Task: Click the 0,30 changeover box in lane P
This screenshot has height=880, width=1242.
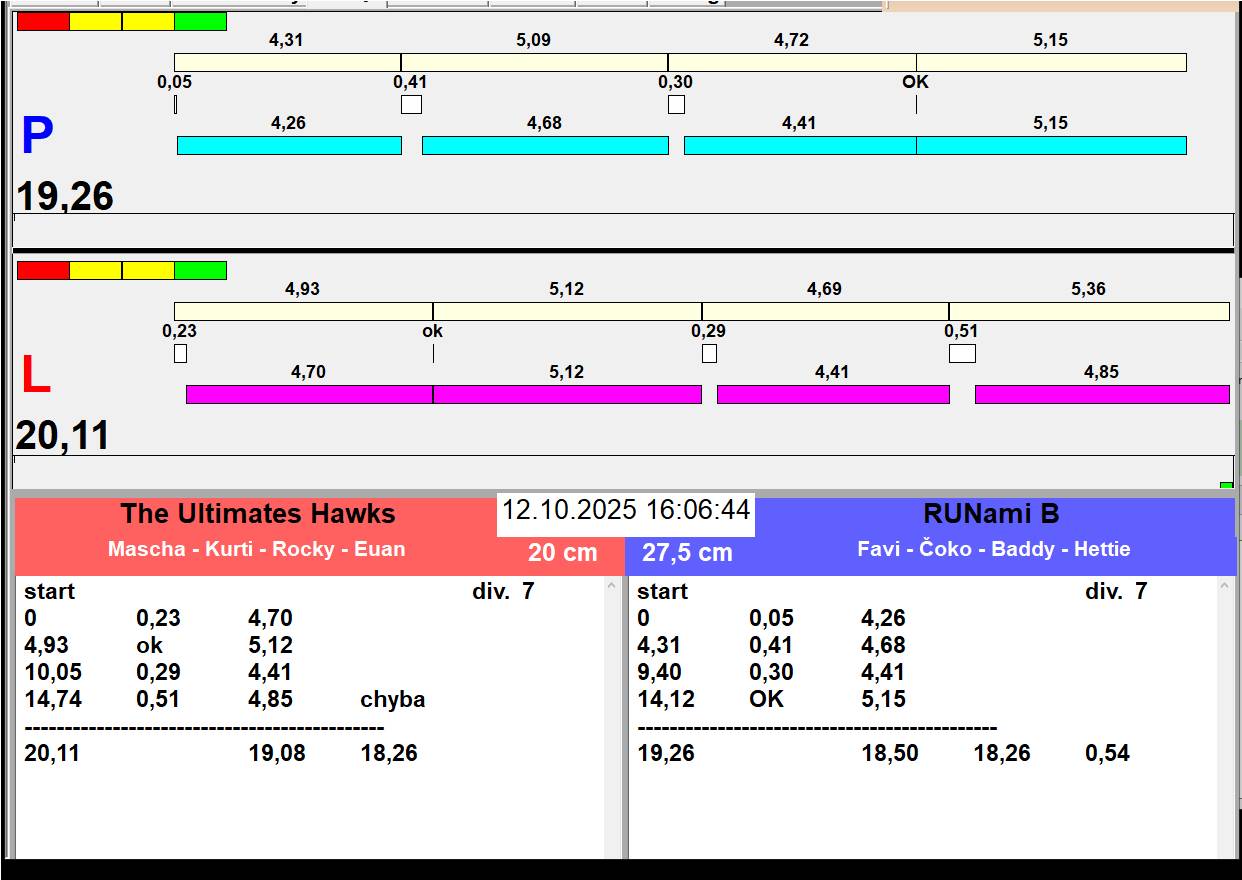Action: coord(676,104)
